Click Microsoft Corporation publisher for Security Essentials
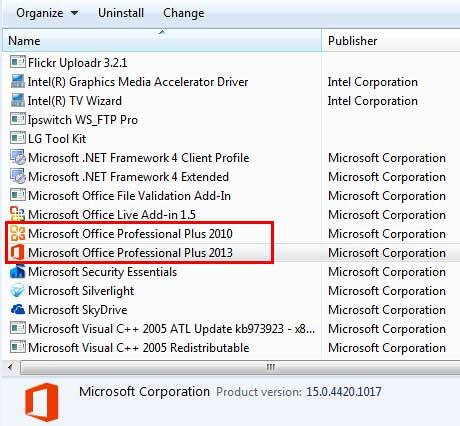This screenshot has height=426, width=460. pyautogui.click(x=387, y=272)
